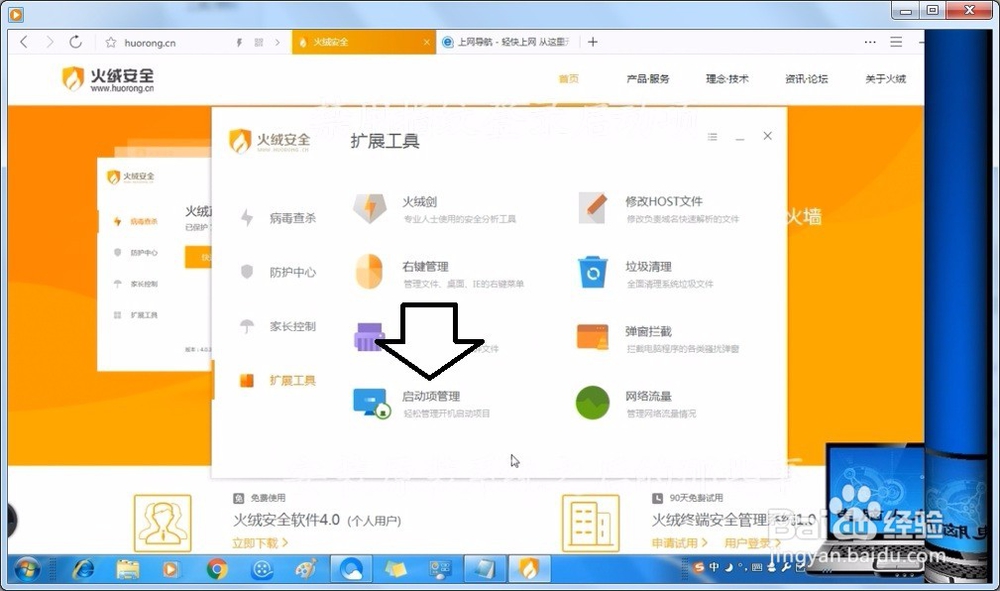The image size is (1000, 591).
Task: Open the browser's more options menu
Action: (870, 42)
